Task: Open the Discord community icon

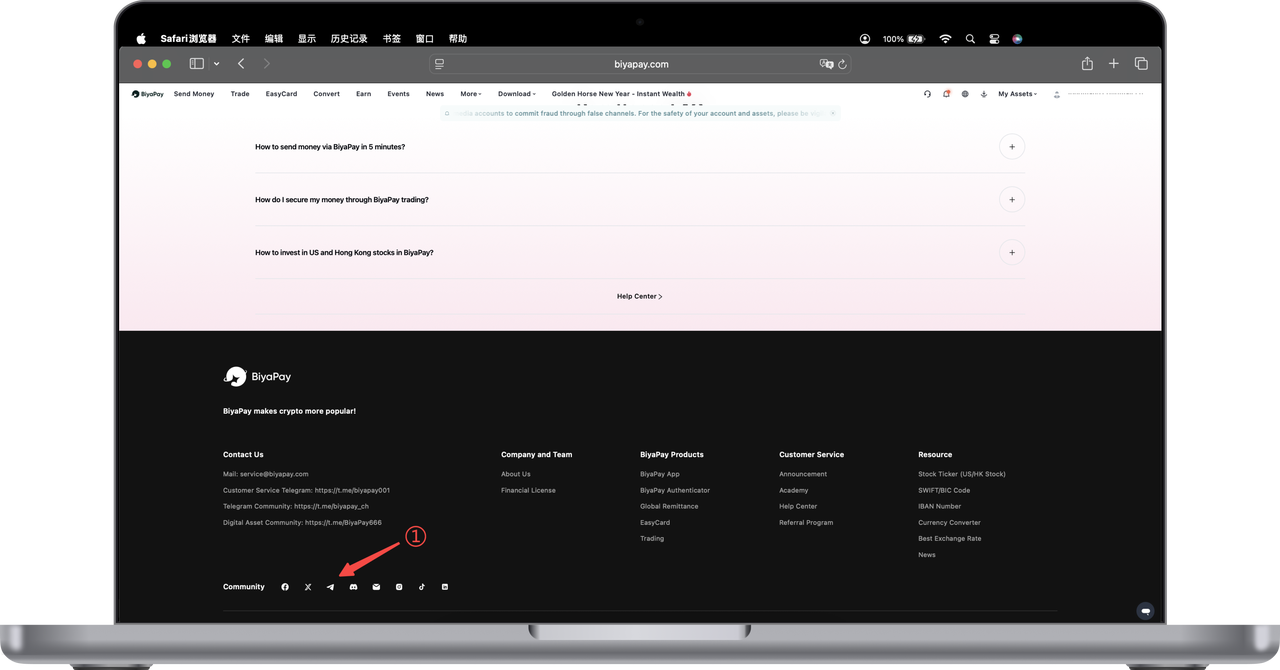Action: click(353, 587)
